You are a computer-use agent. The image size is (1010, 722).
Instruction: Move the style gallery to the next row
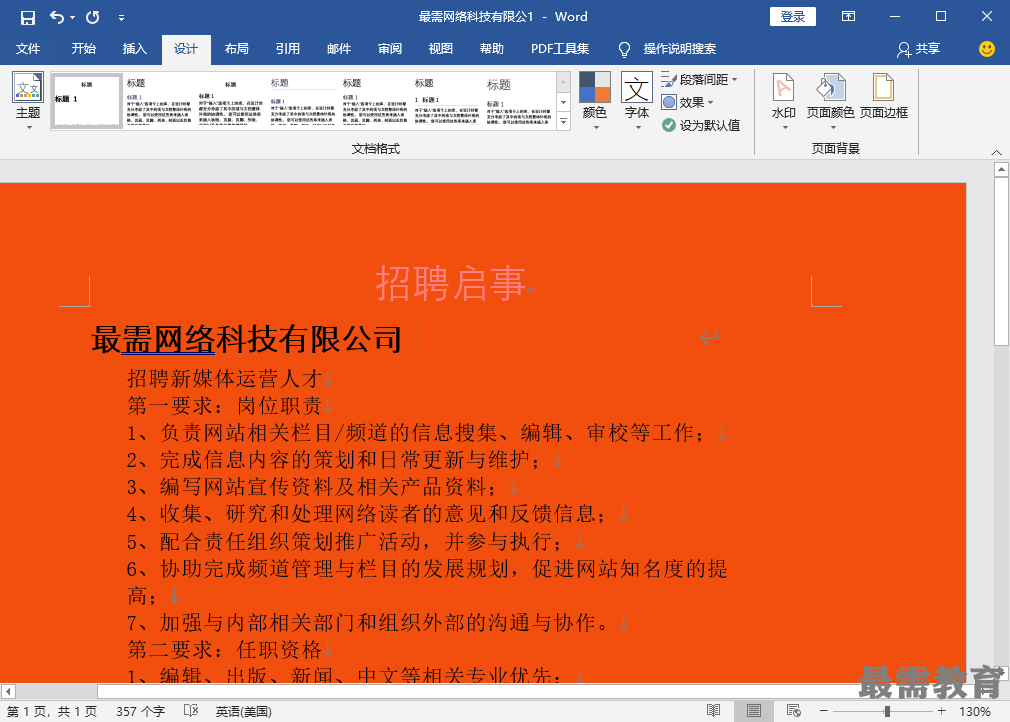point(563,102)
